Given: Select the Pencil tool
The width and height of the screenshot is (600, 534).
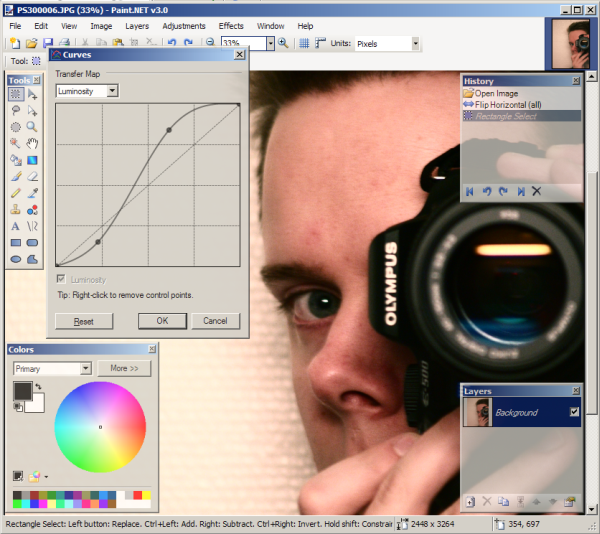Looking at the screenshot, I should (15, 193).
